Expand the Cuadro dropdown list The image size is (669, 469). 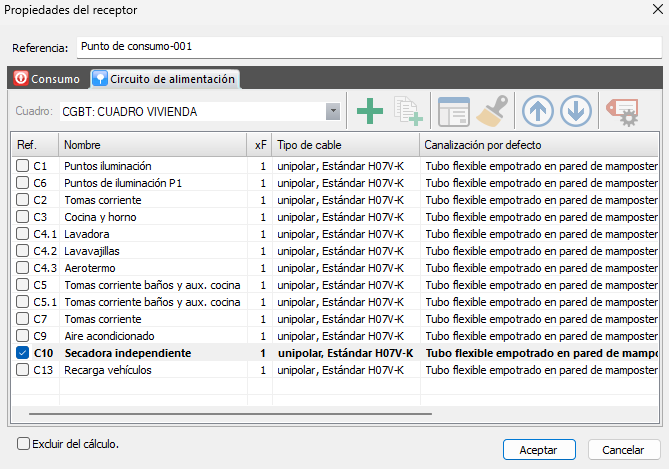click(x=333, y=112)
